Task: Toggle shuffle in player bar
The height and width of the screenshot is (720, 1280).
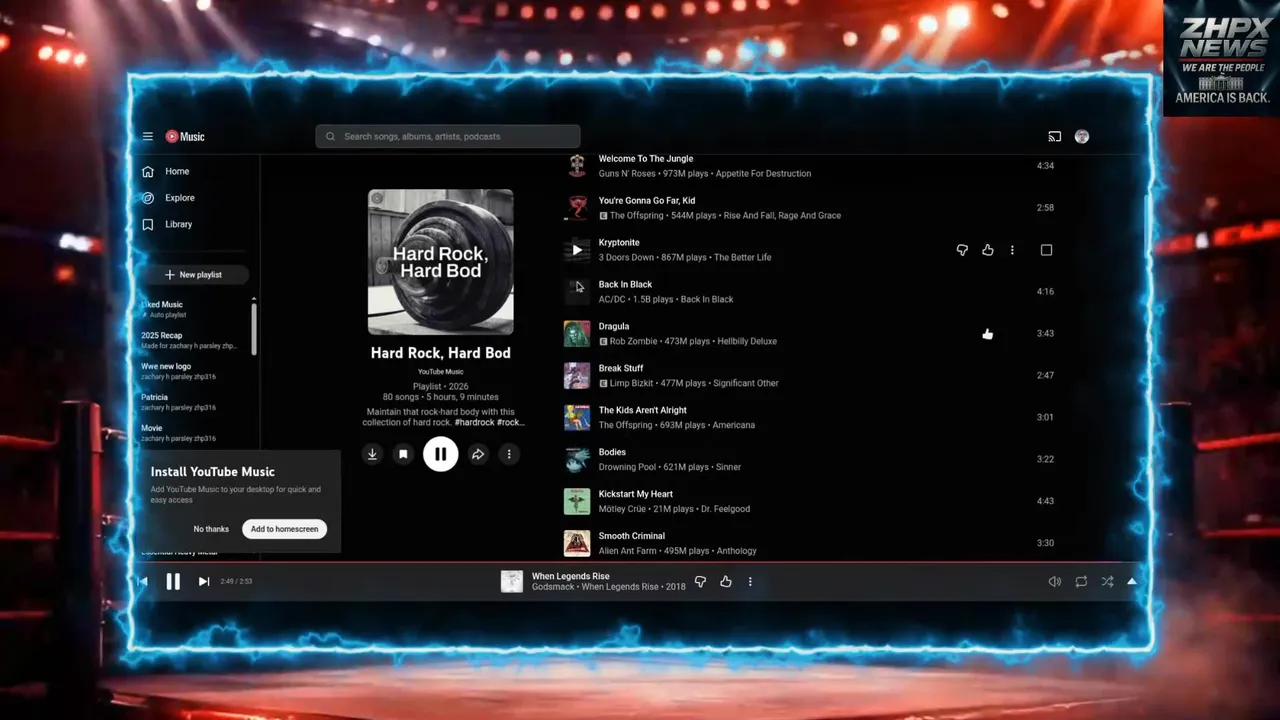Action: click(1107, 581)
